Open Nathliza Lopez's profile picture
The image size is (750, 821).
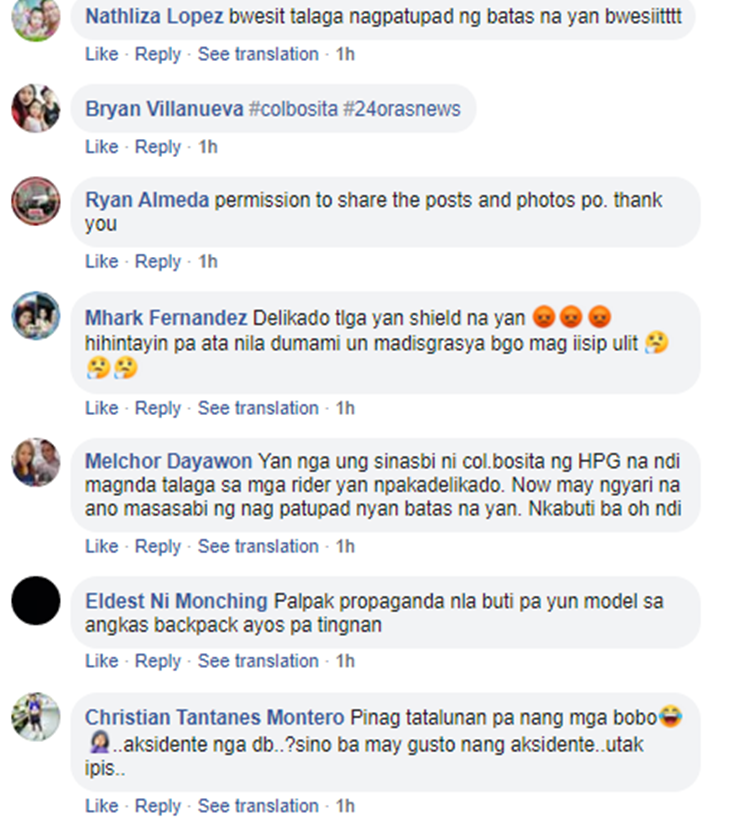pos(36,18)
